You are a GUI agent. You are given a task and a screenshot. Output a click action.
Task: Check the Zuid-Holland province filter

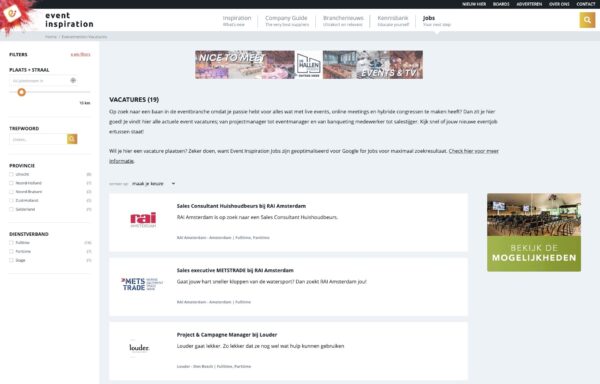pos(11,201)
